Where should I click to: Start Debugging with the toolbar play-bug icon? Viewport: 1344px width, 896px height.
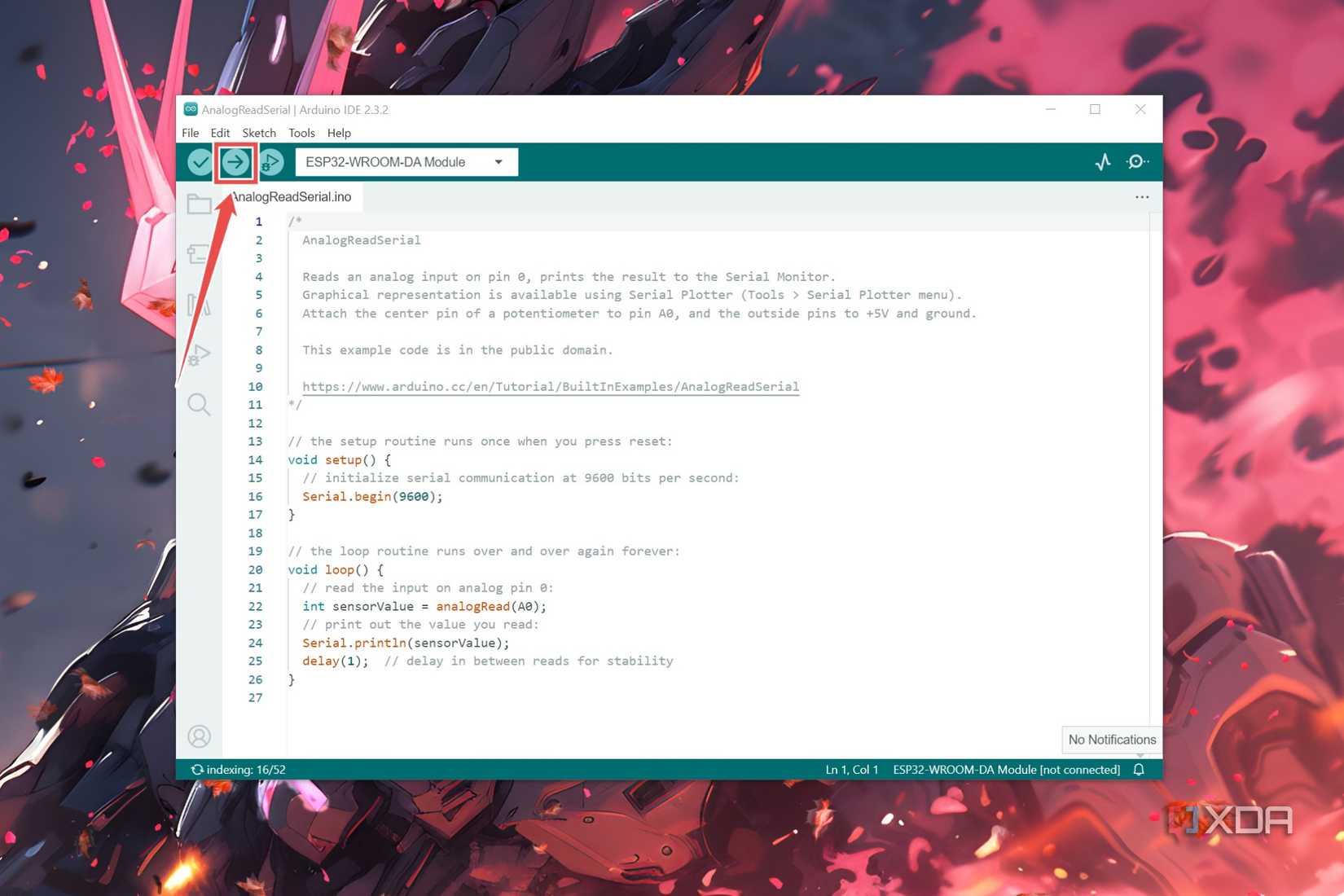coord(271,162)
